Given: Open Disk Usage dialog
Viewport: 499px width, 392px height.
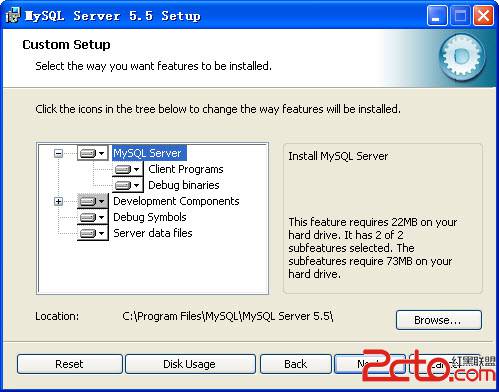Looking at the screenshot, I should click(x=190, y=364).
